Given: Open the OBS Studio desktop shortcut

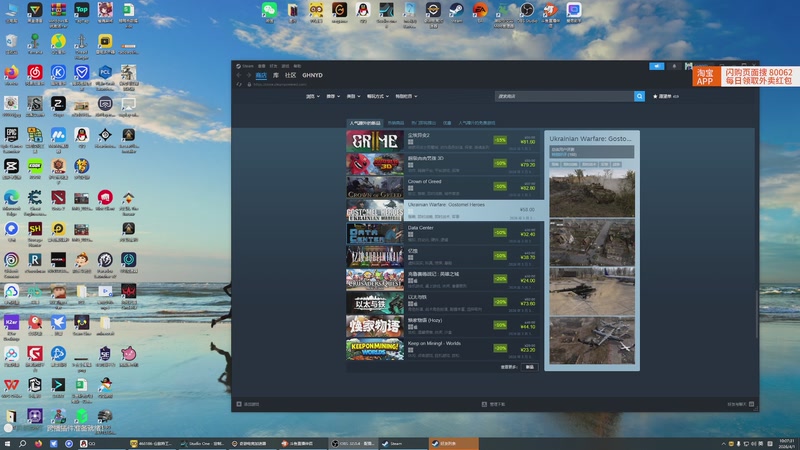Looking at the screenshot, I should (527, 12).
